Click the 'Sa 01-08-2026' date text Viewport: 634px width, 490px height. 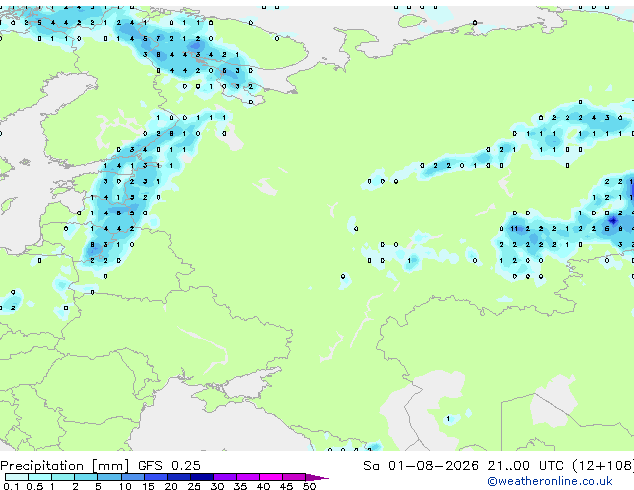coord(421,466)
